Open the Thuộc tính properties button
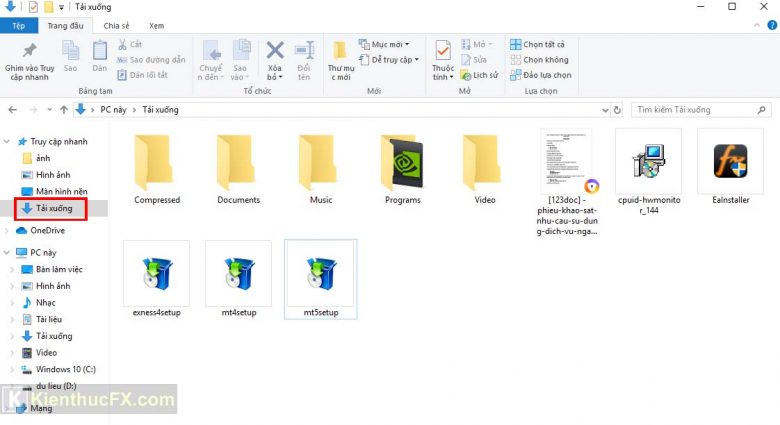 442,58
